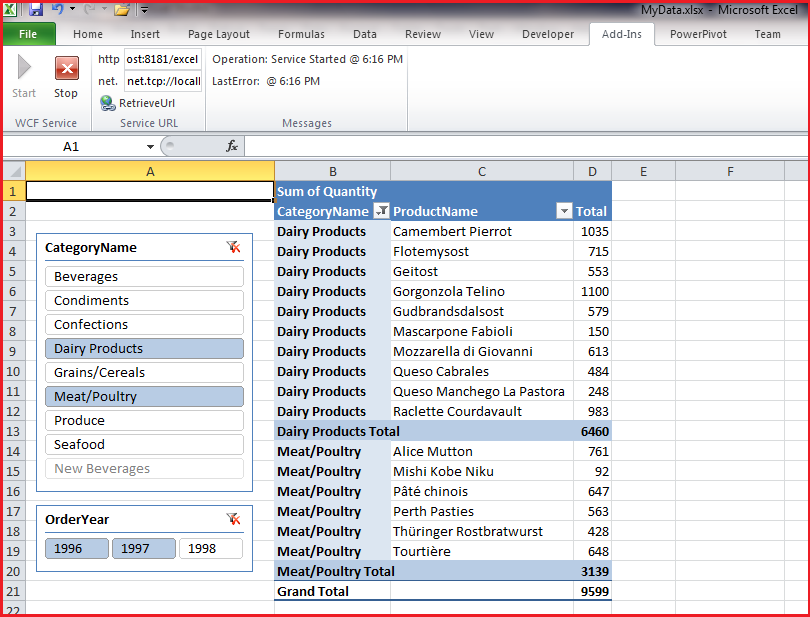810x617 pixels.
Task: Select the row 13 header
Action: (13, 431)
